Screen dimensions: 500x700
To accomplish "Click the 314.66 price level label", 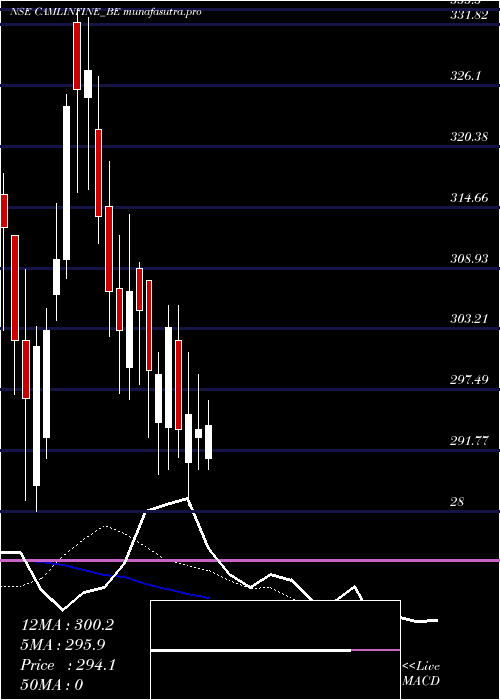I will click(468, 197).
